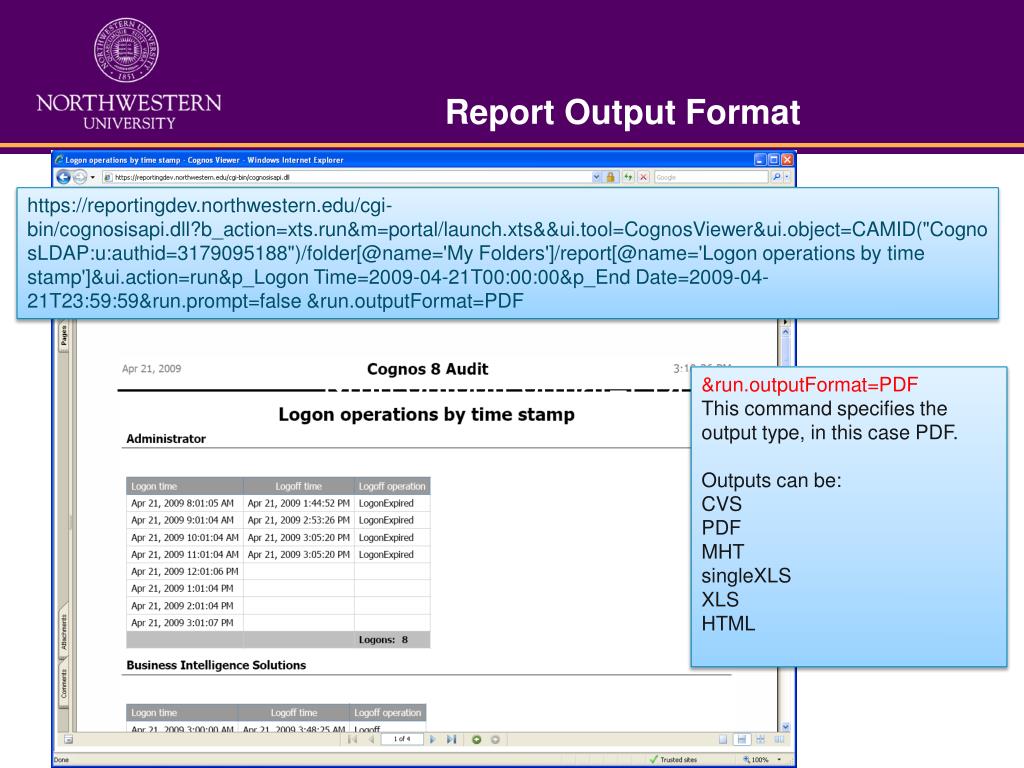Click the 'Administrator' section heading

[x=166, y=439]
